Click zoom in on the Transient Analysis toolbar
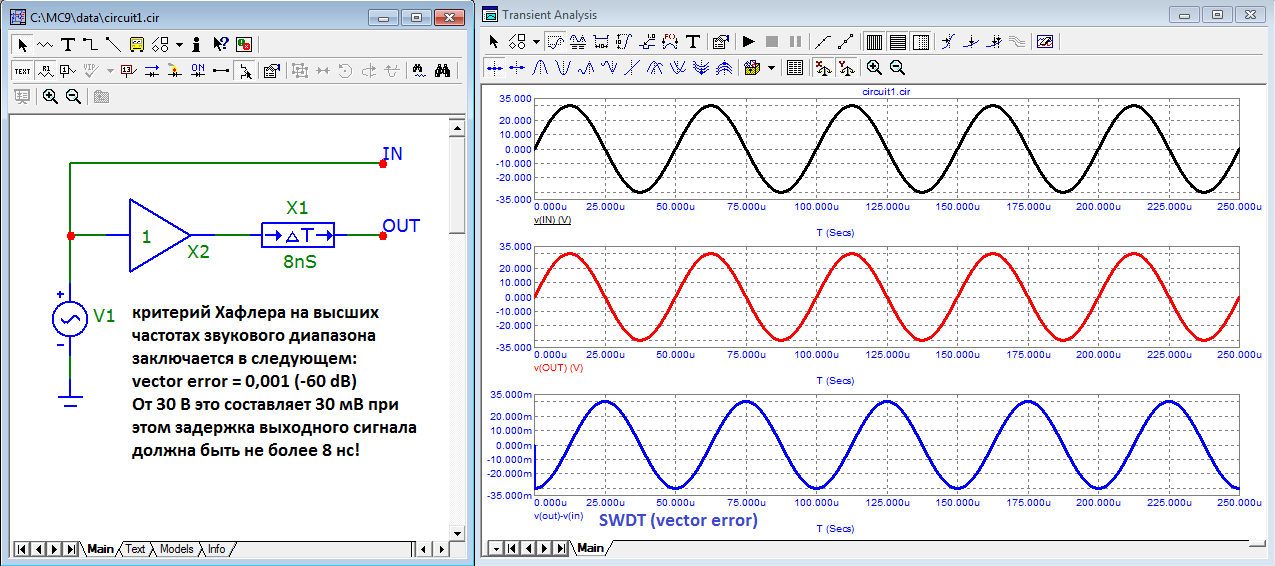 (x=874, y=68)
